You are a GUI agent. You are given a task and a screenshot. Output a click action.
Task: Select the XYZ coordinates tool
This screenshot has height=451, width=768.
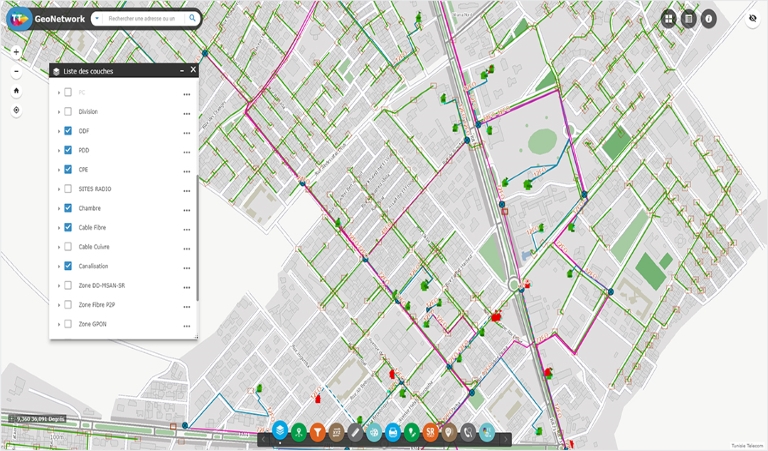pyautogui.click(x=336, y=432)
